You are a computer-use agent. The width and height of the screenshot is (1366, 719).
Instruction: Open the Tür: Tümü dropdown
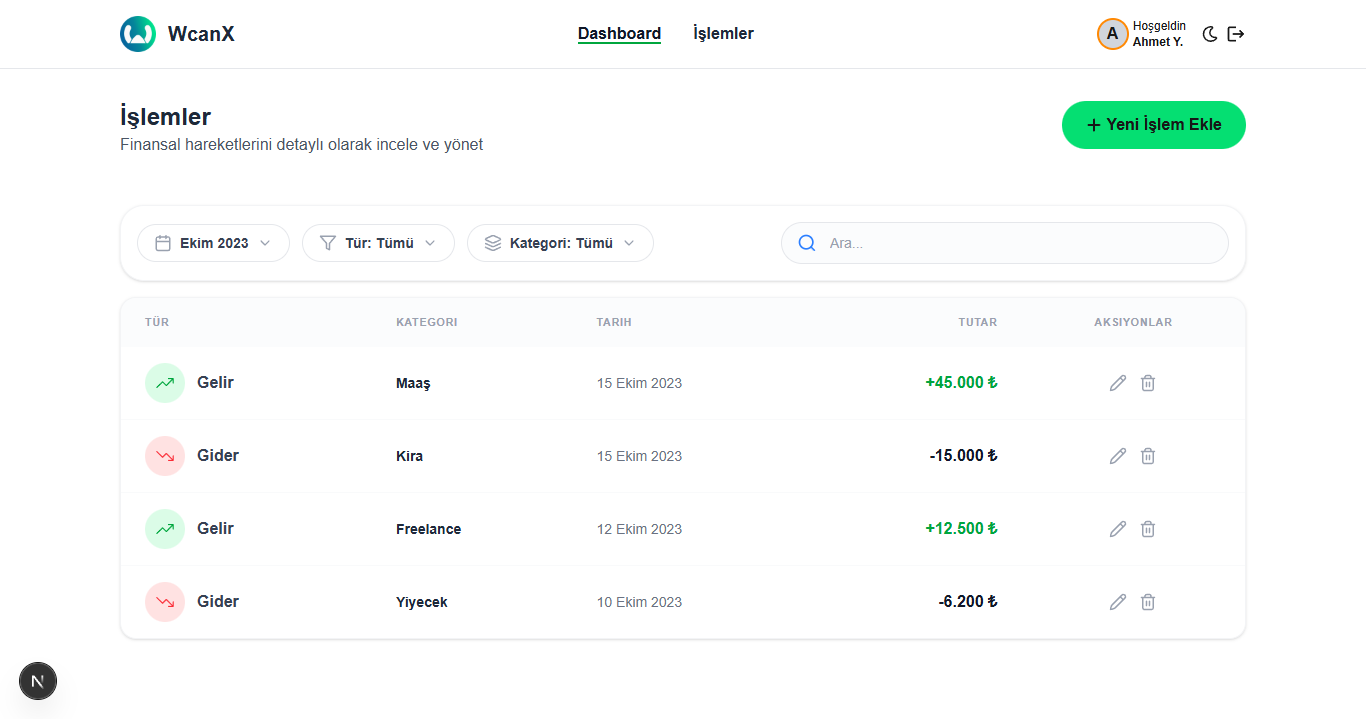click(x=378, y=242)
